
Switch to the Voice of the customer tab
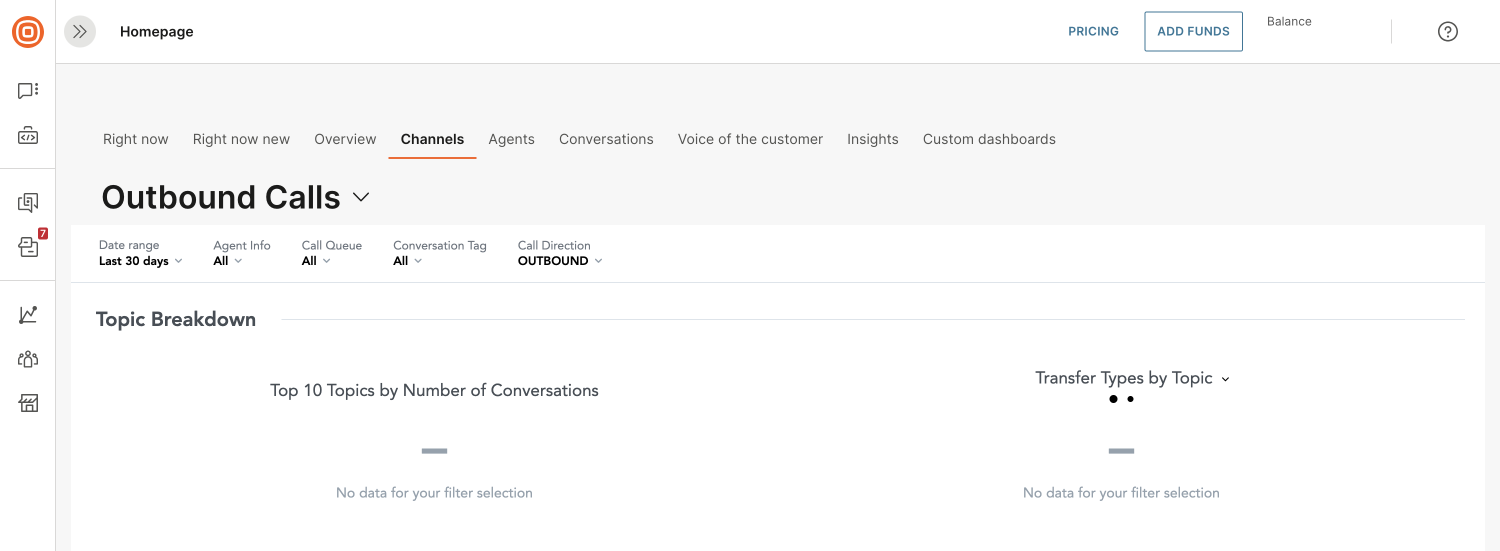[750, 139]
